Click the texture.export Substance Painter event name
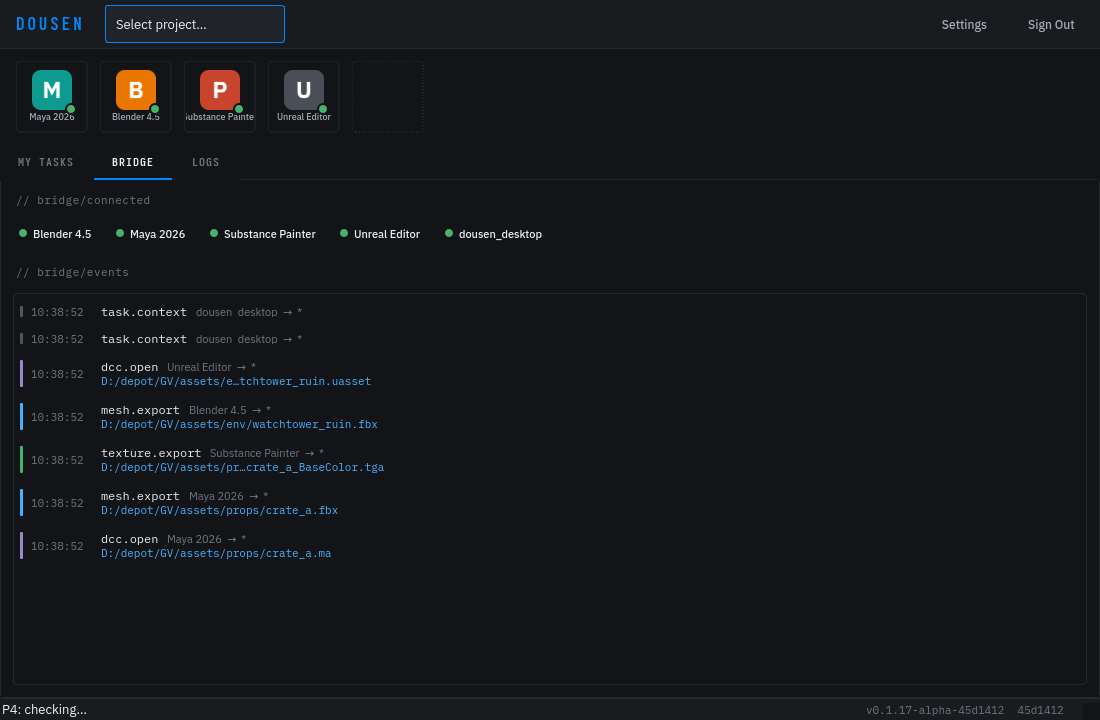1100x720 pixels. point(151,453)
